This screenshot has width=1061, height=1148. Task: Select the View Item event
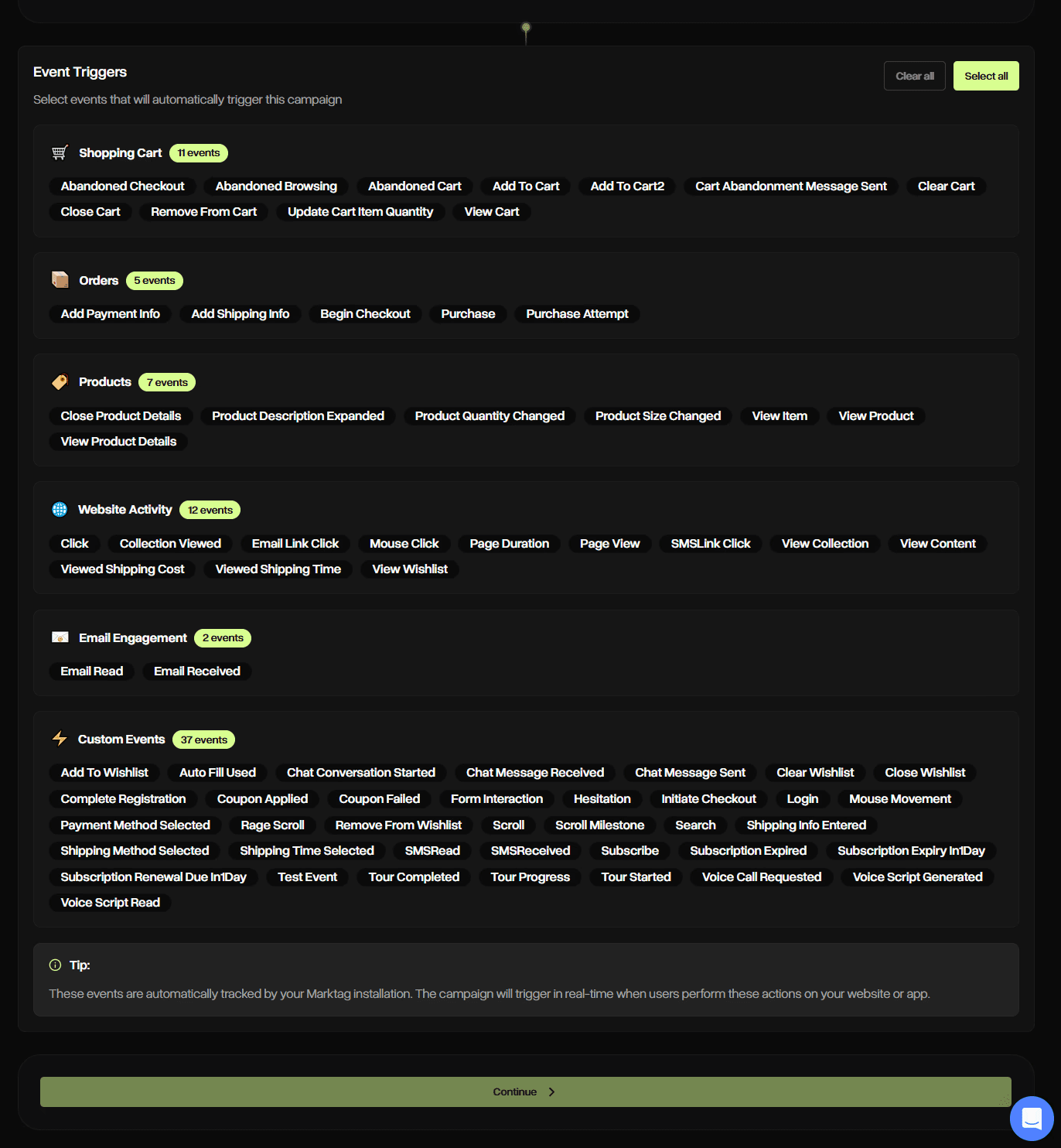(780, 416)
